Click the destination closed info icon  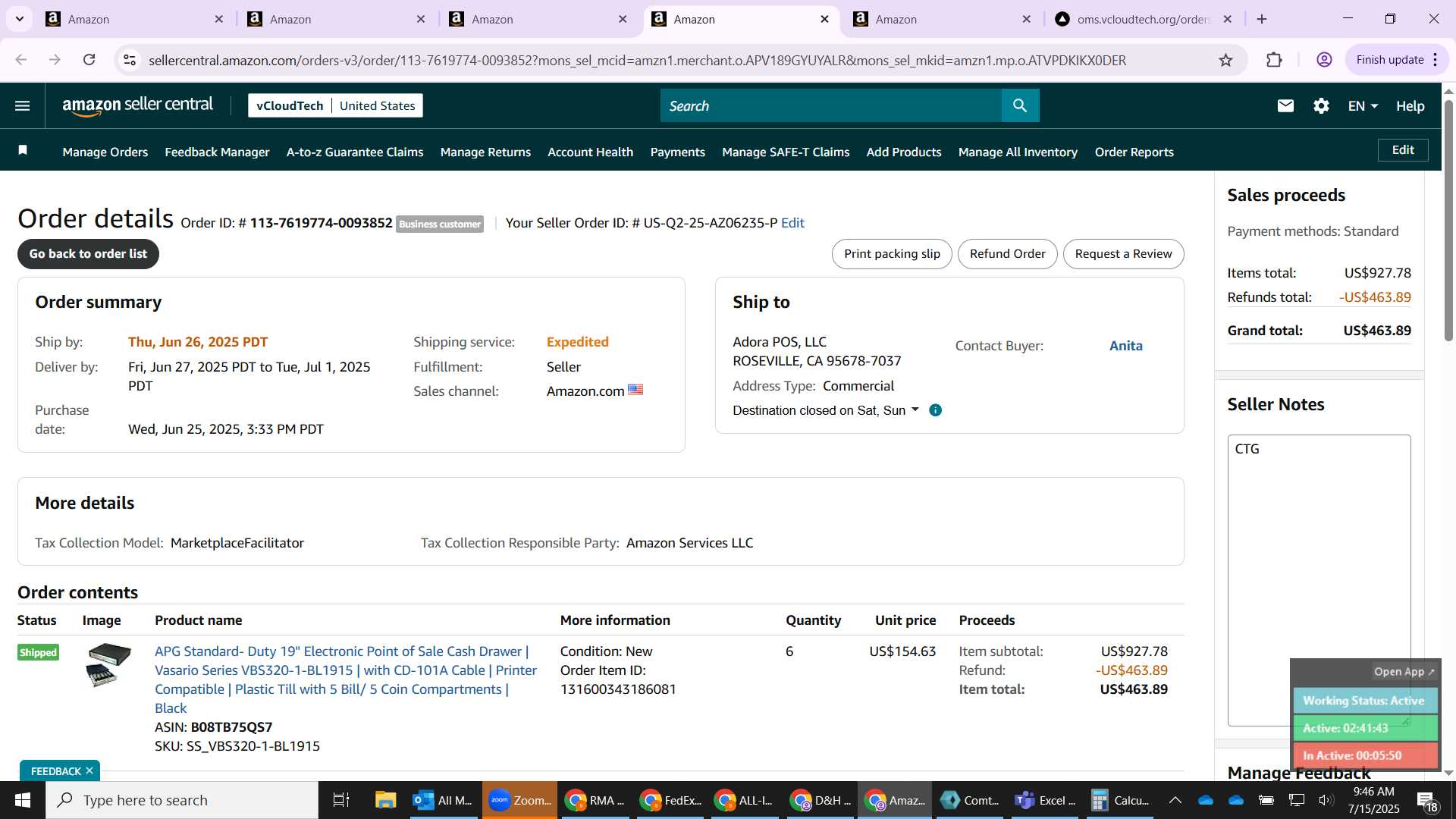point(936,410)
